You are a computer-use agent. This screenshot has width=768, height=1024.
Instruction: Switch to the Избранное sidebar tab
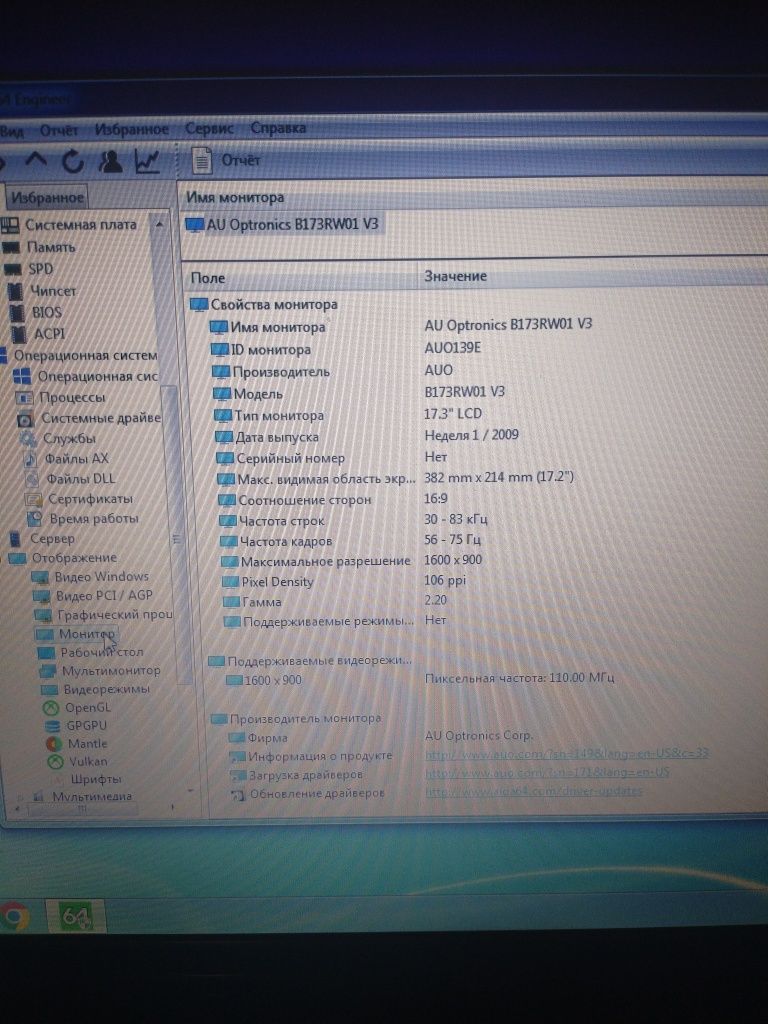tap(47, 197)
